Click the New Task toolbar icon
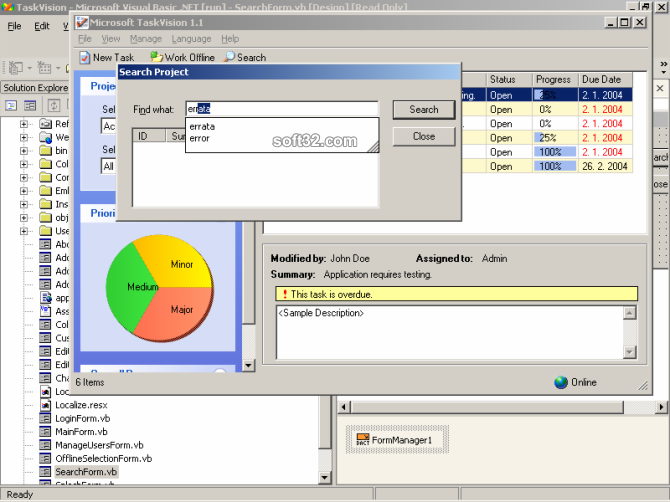This screenshot has width=670, height=502. point(85,57)
